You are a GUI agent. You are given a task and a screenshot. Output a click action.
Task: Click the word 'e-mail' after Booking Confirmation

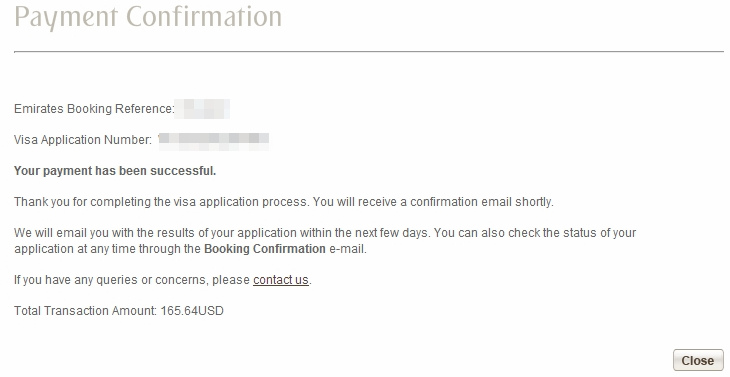coord(347,249)
